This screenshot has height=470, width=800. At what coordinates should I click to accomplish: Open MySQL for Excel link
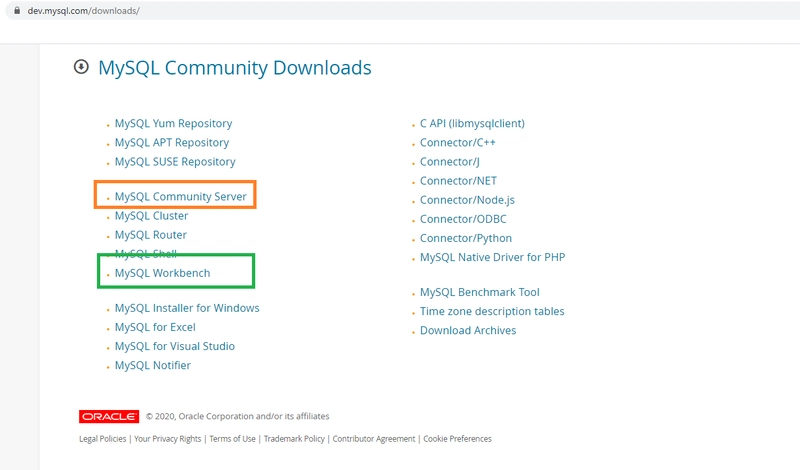(155, 327)
